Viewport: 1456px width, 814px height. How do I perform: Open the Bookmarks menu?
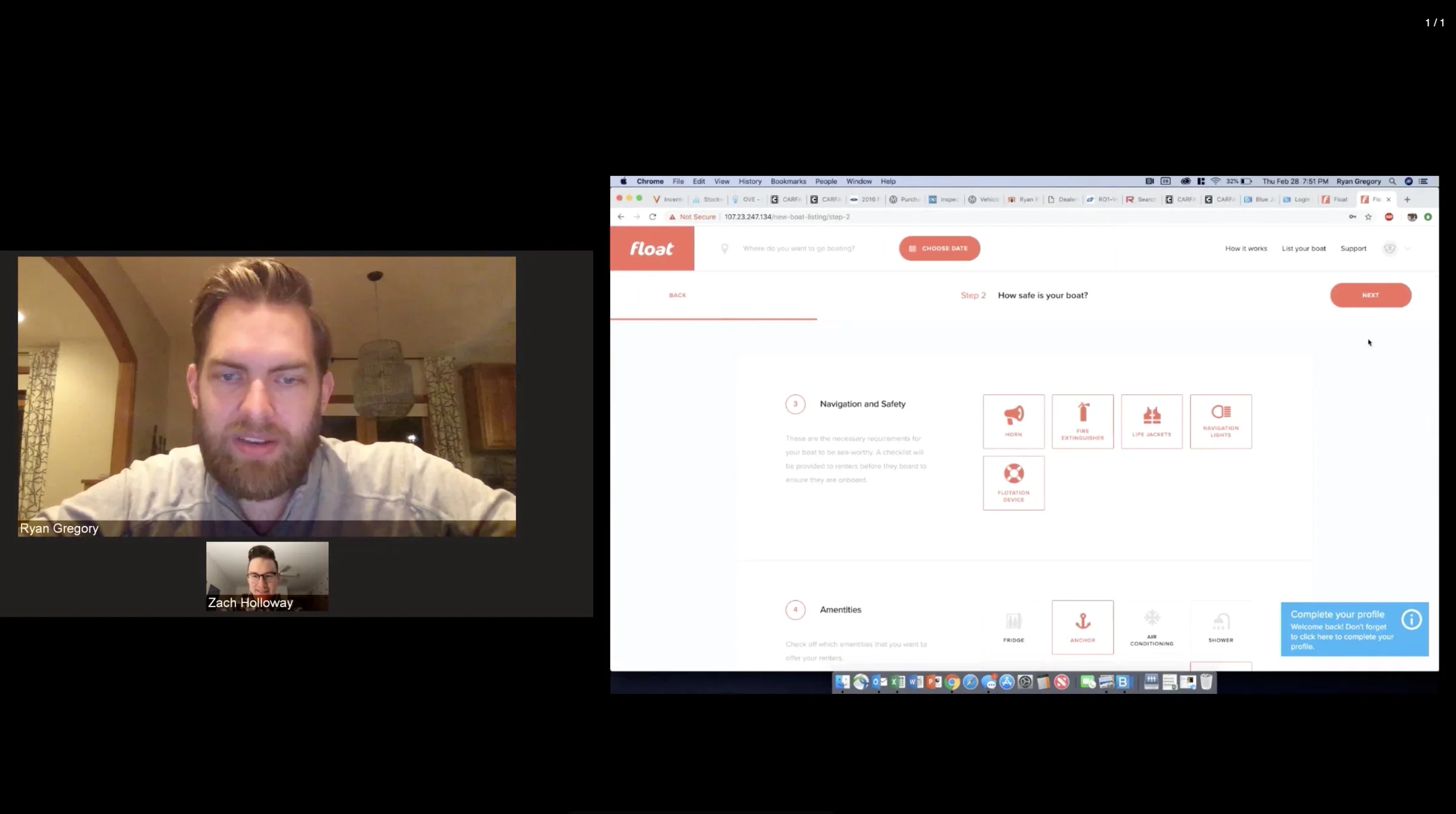788,181
